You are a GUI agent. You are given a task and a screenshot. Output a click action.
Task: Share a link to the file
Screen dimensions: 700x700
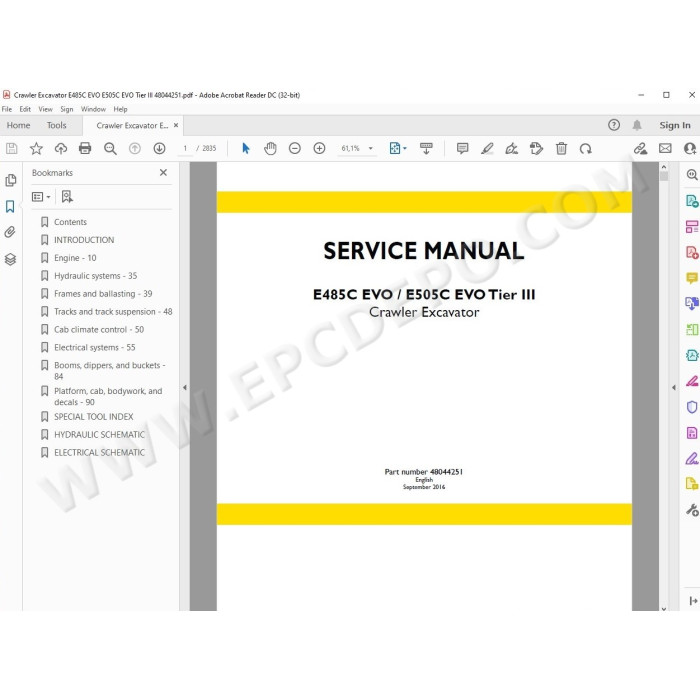641,148
